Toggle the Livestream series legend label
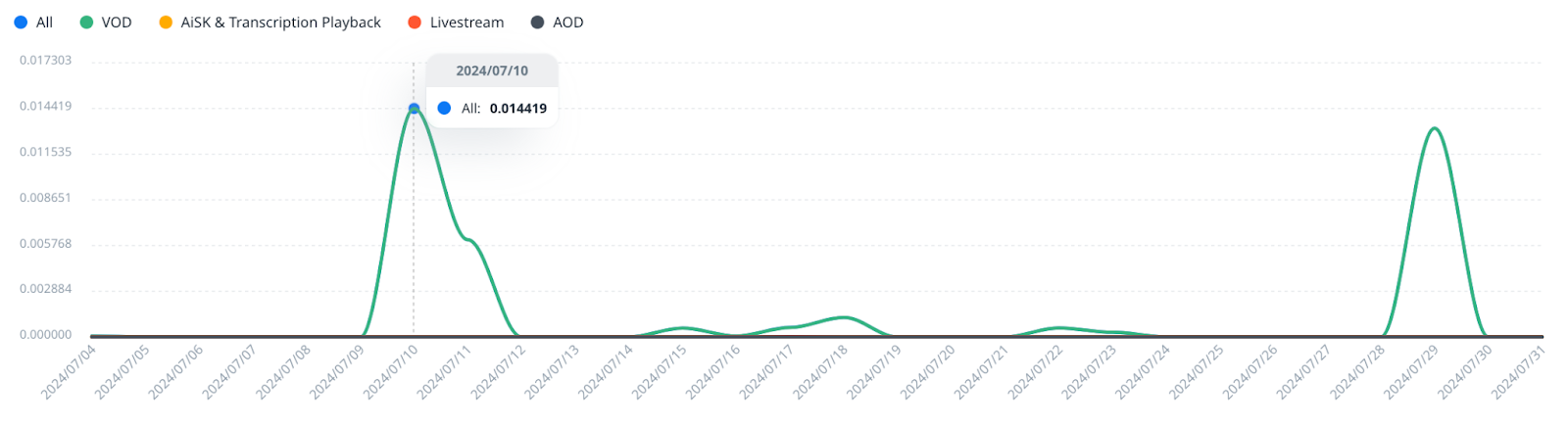 point(466,23)
